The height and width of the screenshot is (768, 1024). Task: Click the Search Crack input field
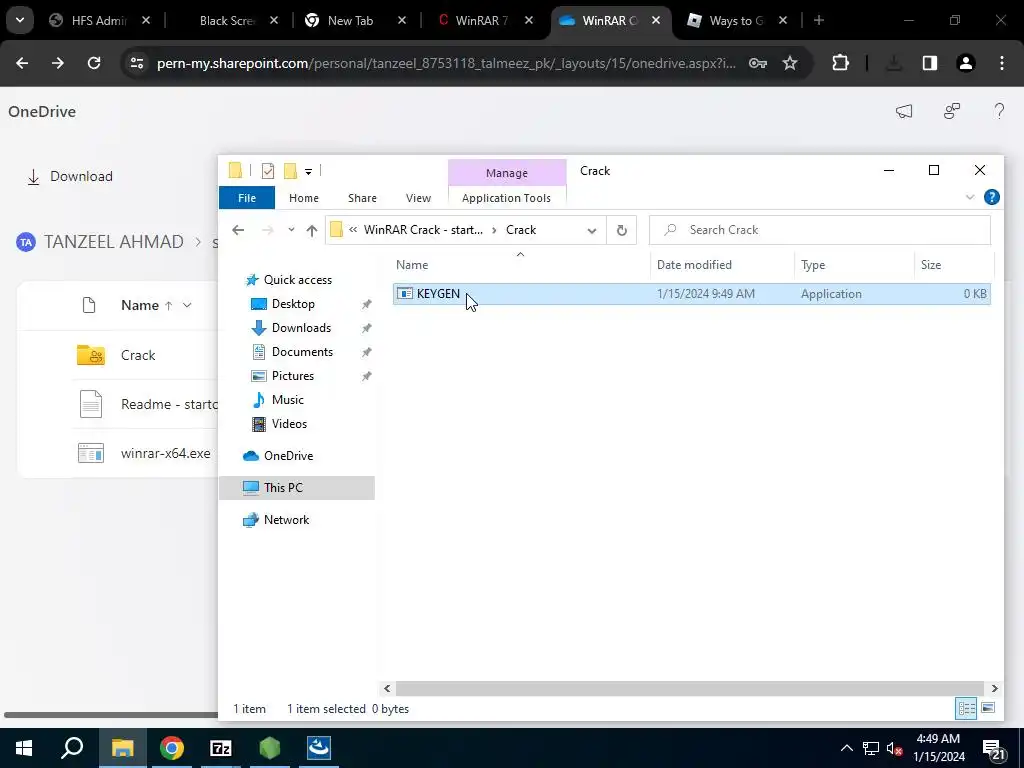pyautogui.click(x=820, y=230)
